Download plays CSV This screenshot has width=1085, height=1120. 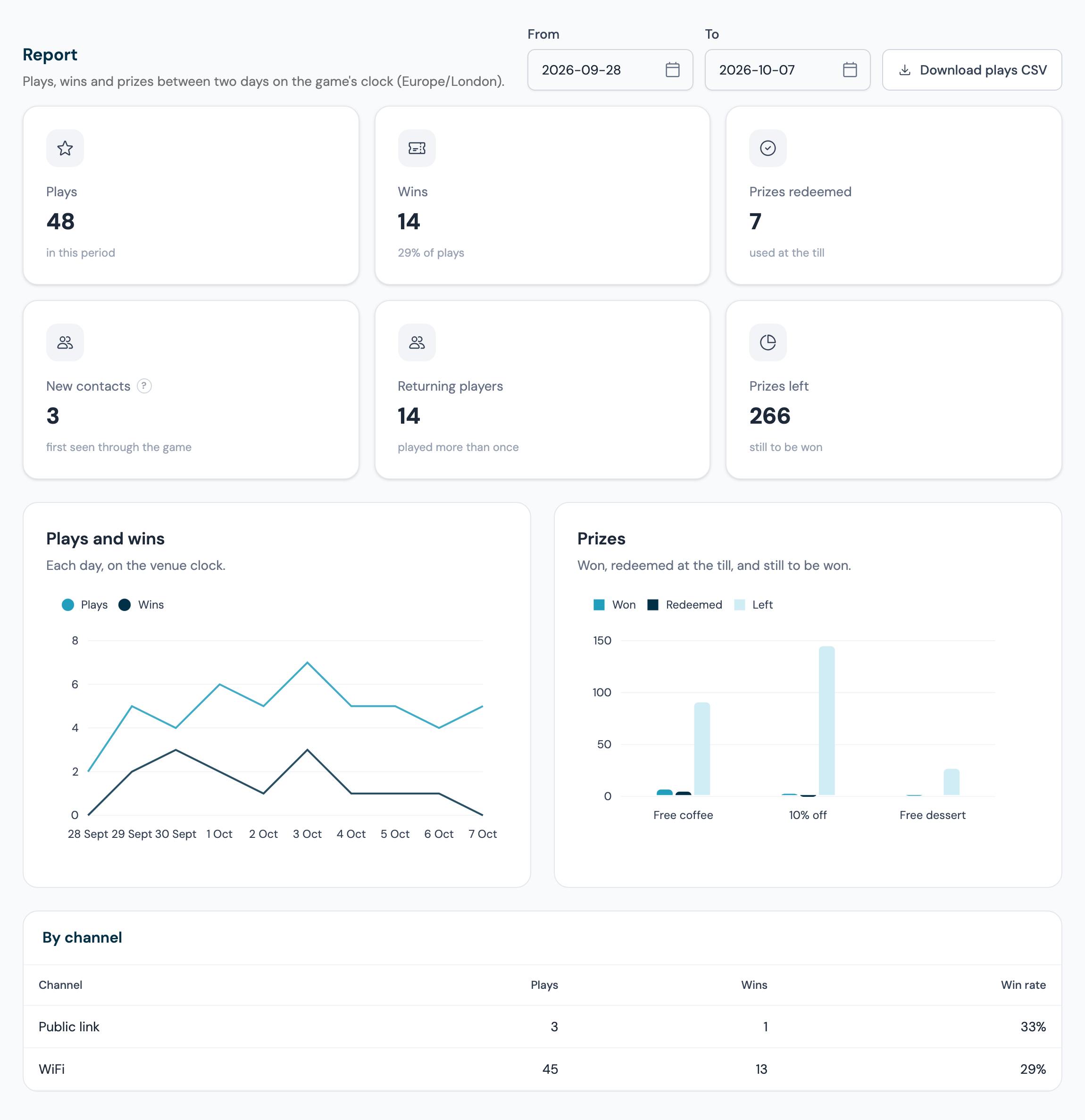coord(971,70)
